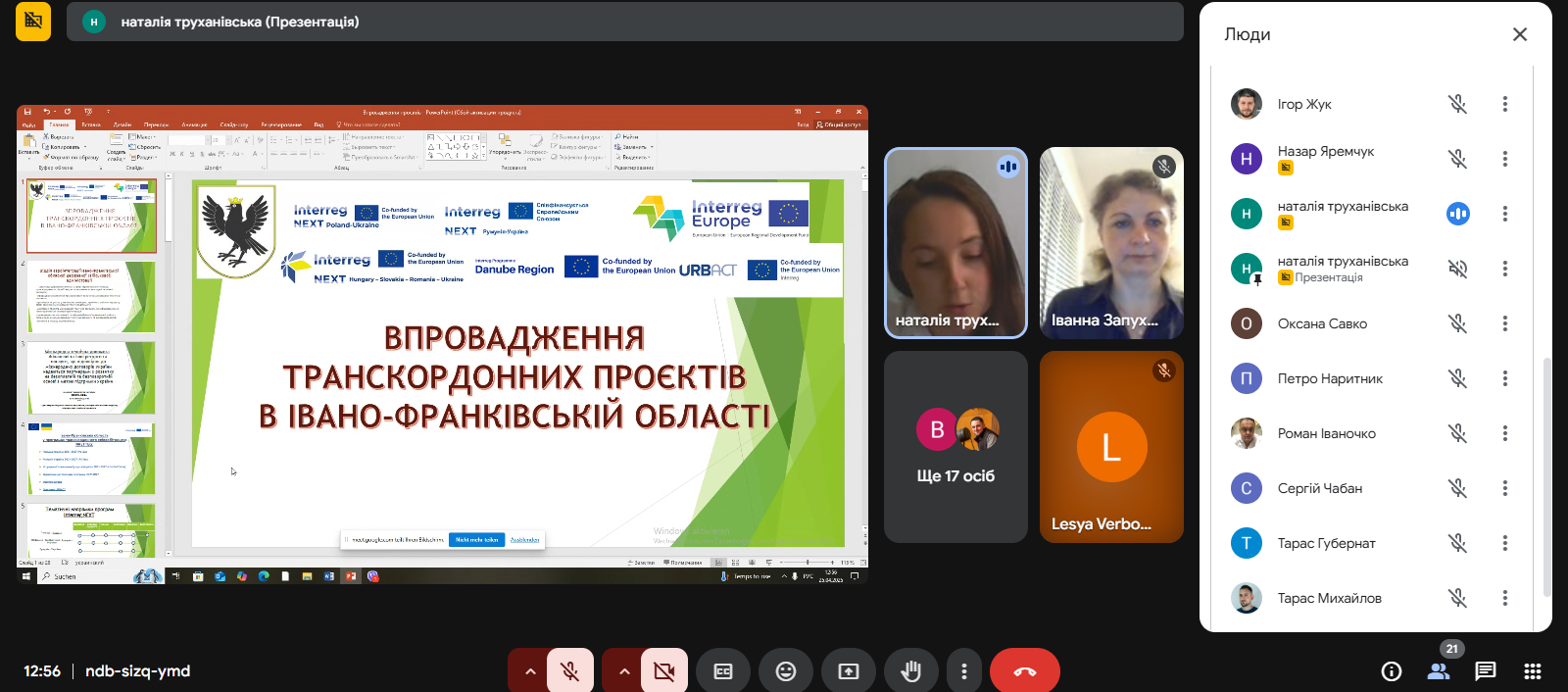The image size is (1568, 692).
Task: Toggle the people list icon
Action: (x=1439, y=671)
